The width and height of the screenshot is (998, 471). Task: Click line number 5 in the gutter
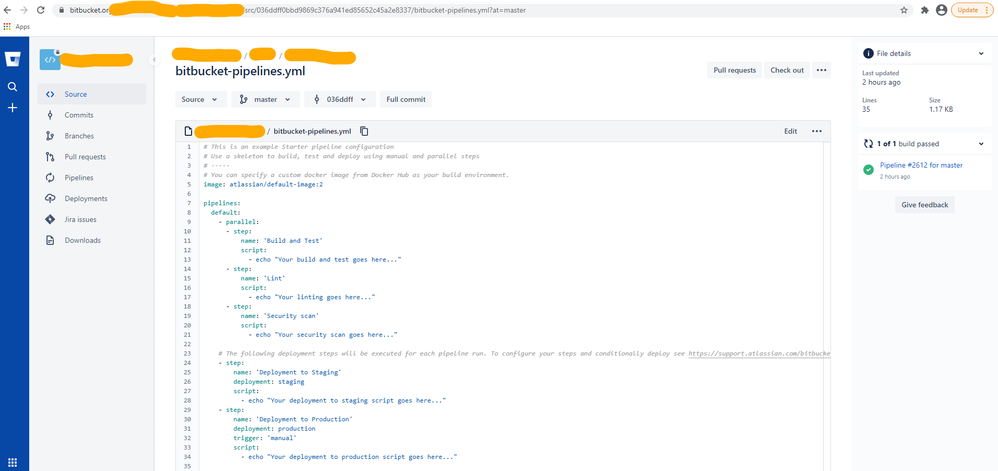pos(188,185)
